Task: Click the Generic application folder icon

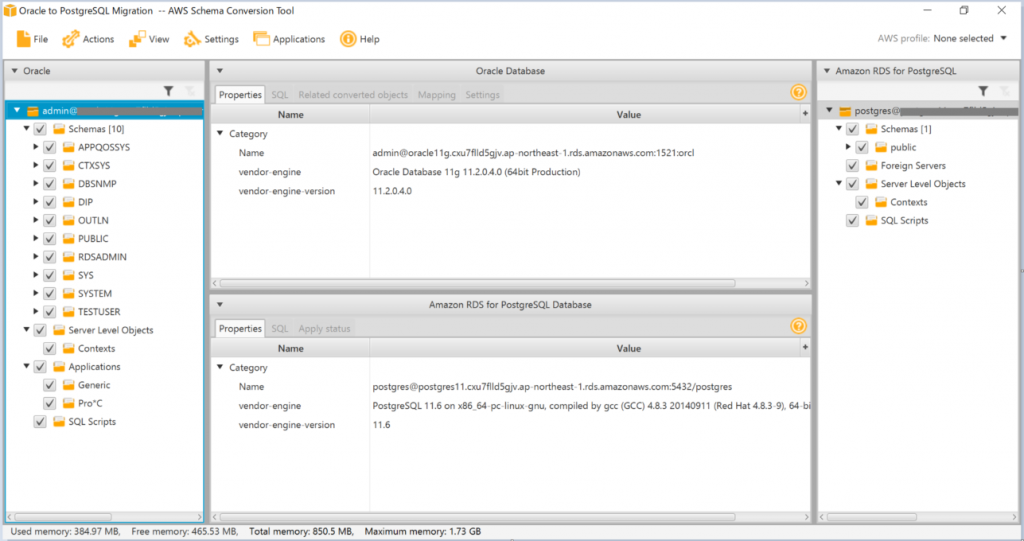Action: (69, 385)
